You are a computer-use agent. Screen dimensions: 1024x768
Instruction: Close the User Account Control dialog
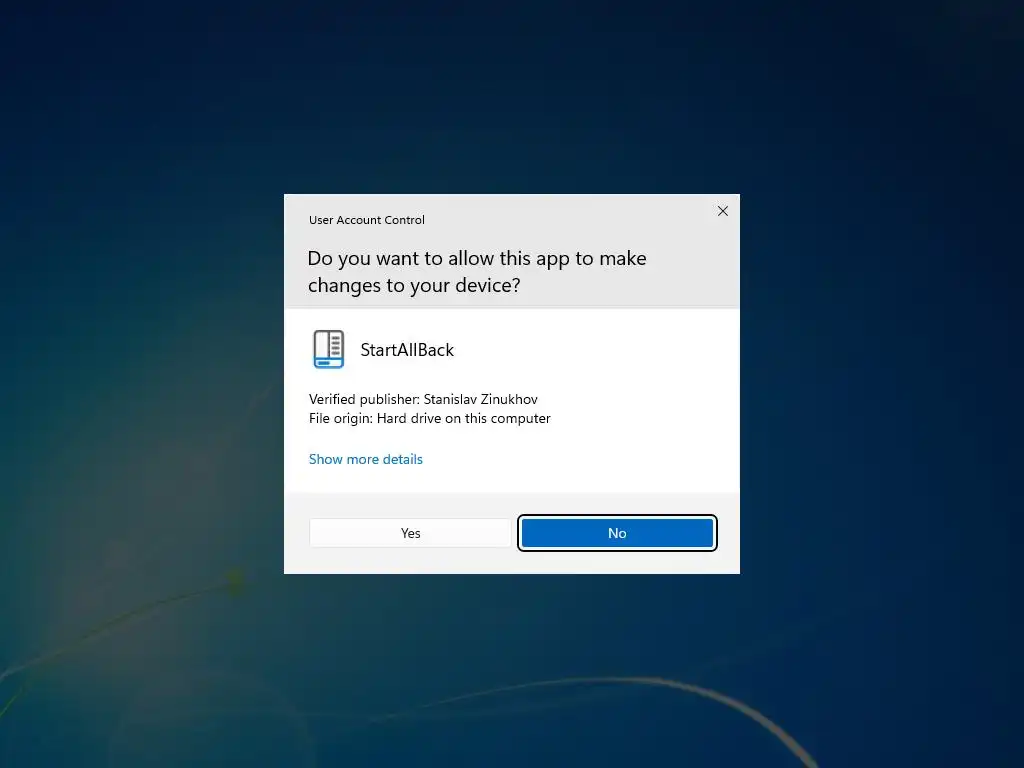coord(723,211)
